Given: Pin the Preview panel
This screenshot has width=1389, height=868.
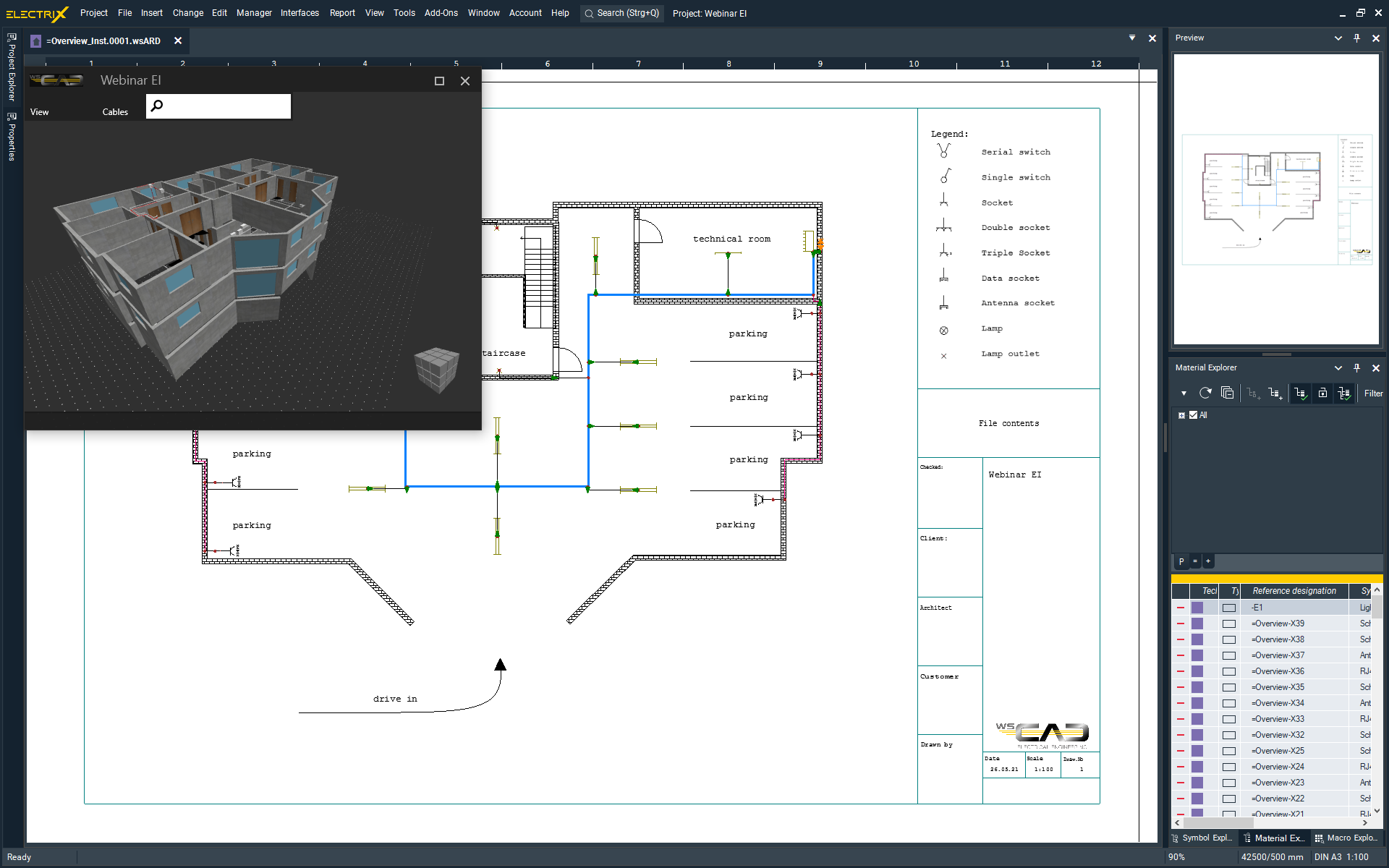Looking at the screenshot, I should (1356, 38).
